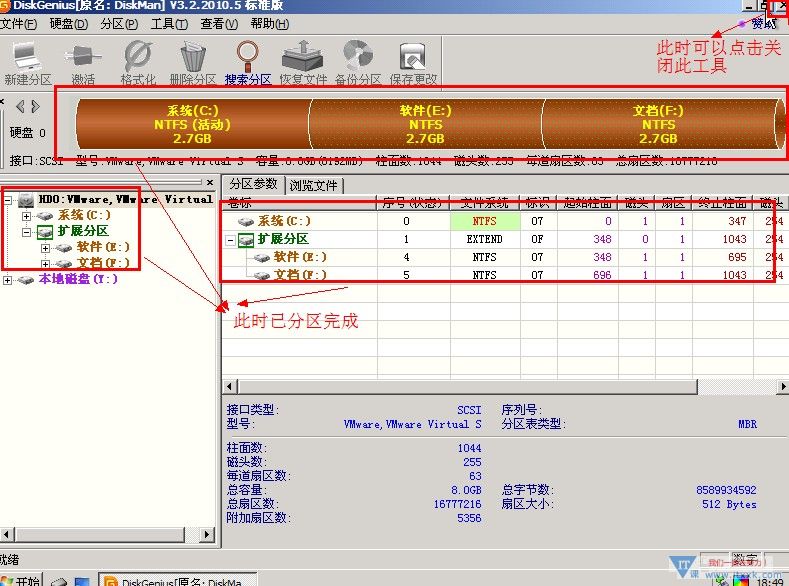This screenshot has height=586, width=789.
Task: Click the total bytes value 8589934592
Action: (x=726, y=490)
